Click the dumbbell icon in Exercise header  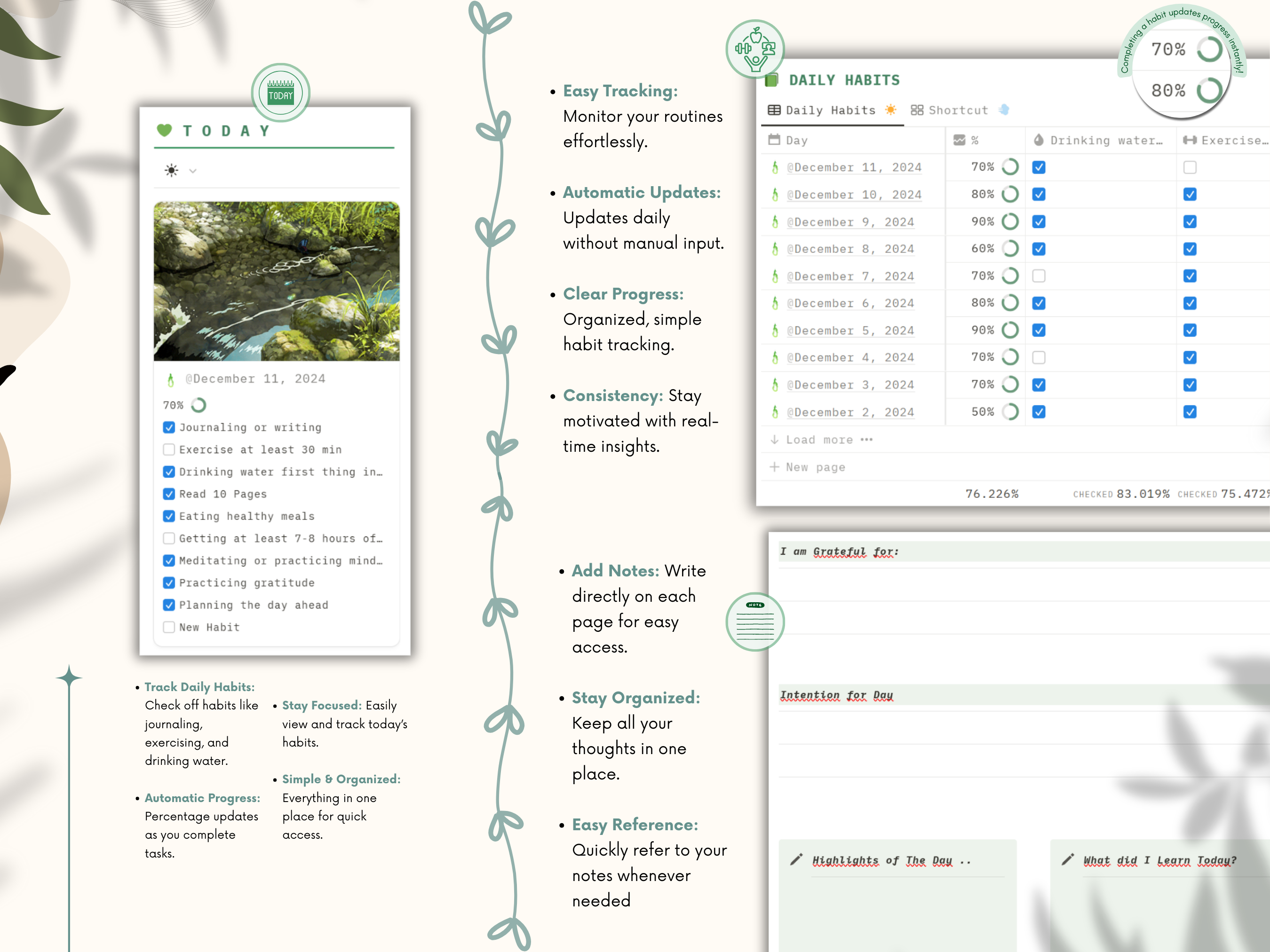(1190, 140)
